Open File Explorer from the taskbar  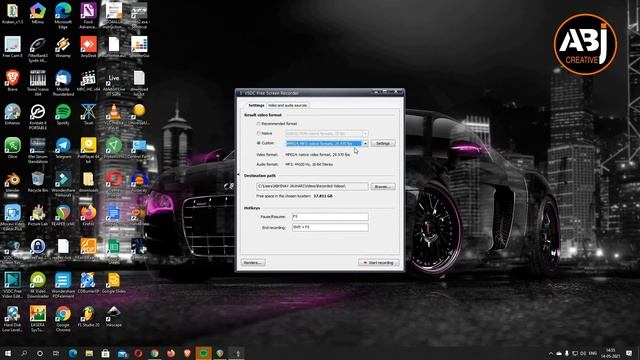tap(89, 353)
